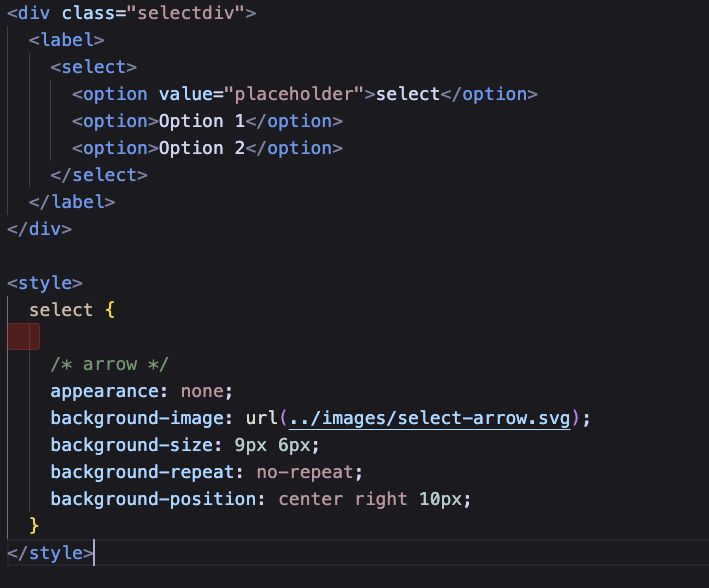The width and height of the screenshot is (709, 588).
Task: Click the right keyword value
Action: coord(381,499)
